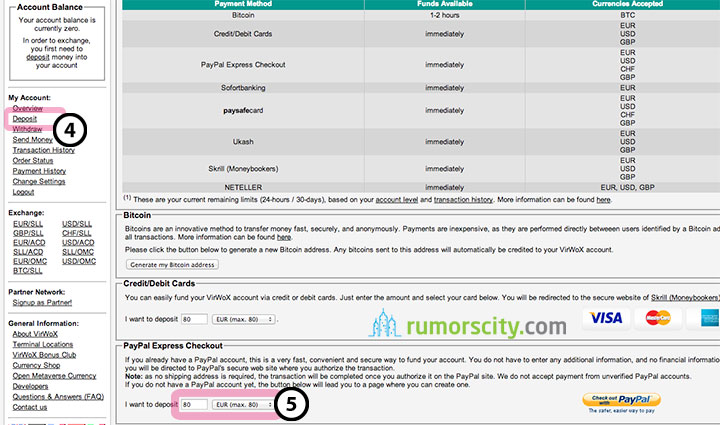The width and height of the screenshot is (720, 425).
Task: Click 'here' link in Bitcoin section
Action: point(284,237)
